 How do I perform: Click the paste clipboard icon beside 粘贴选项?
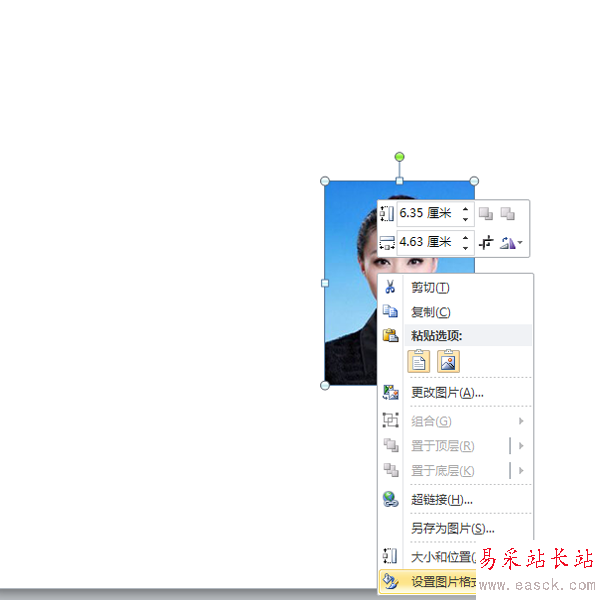pyautogui.click(x=390, y=335)
